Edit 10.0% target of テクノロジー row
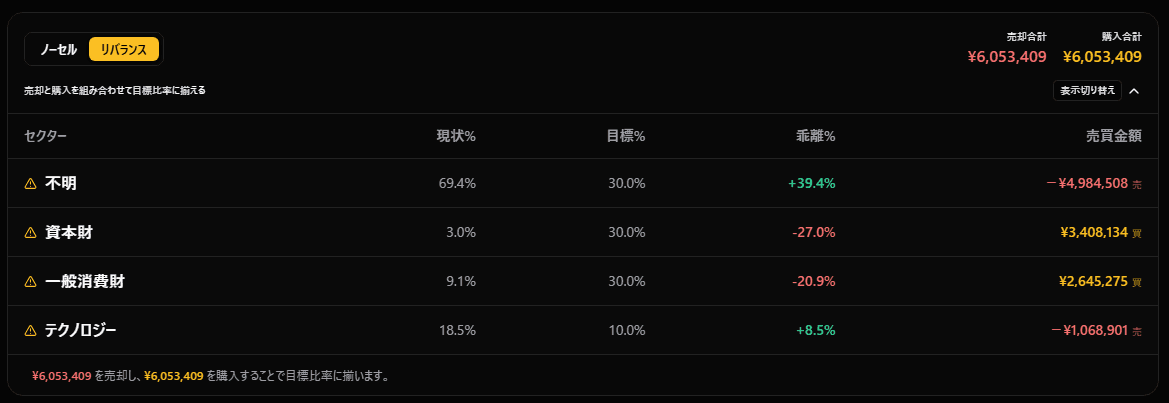The height and width of the screenshot is (403, 1169). pyautogui.click(x=626, y=330)
